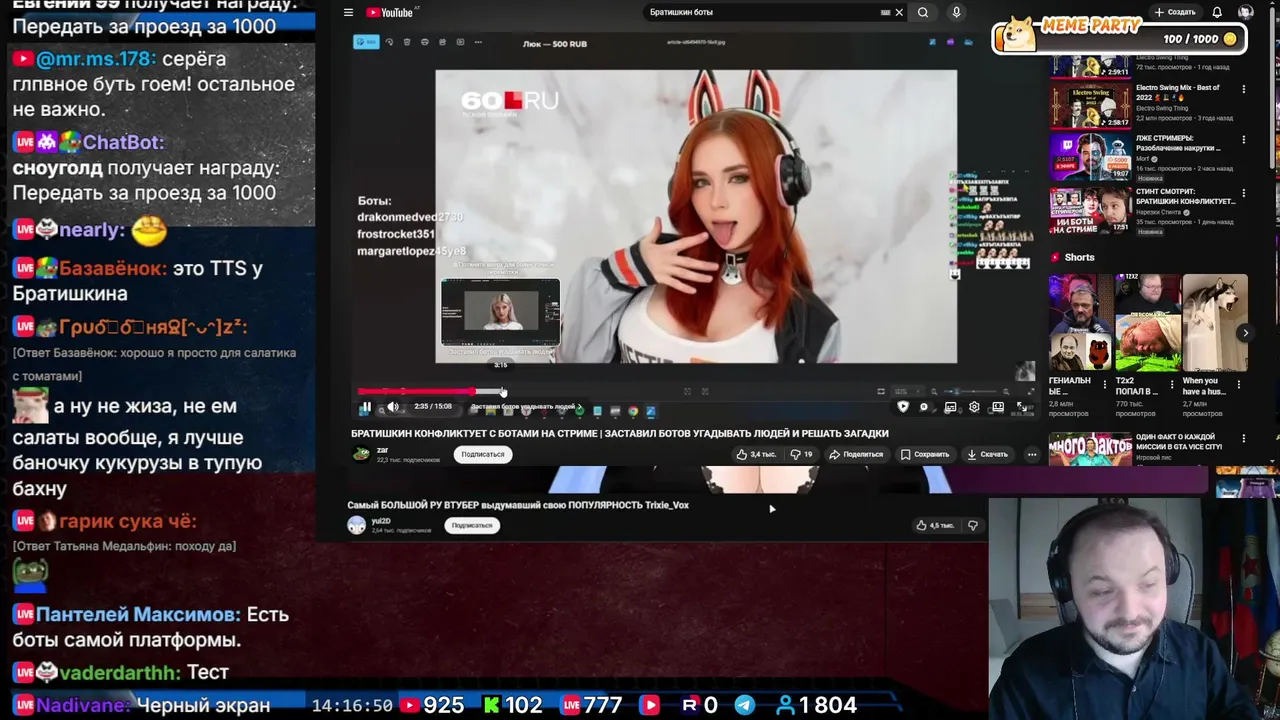Open video settings gear

(x=974, y=407)
